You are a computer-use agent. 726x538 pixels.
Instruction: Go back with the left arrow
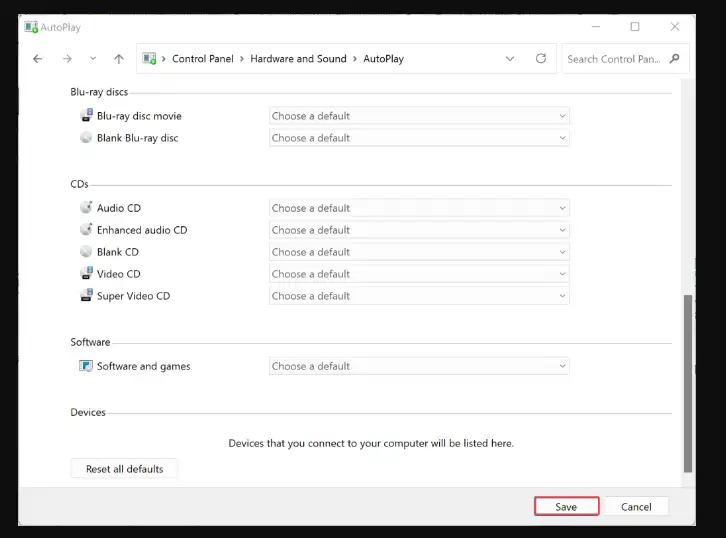point(38,59)
